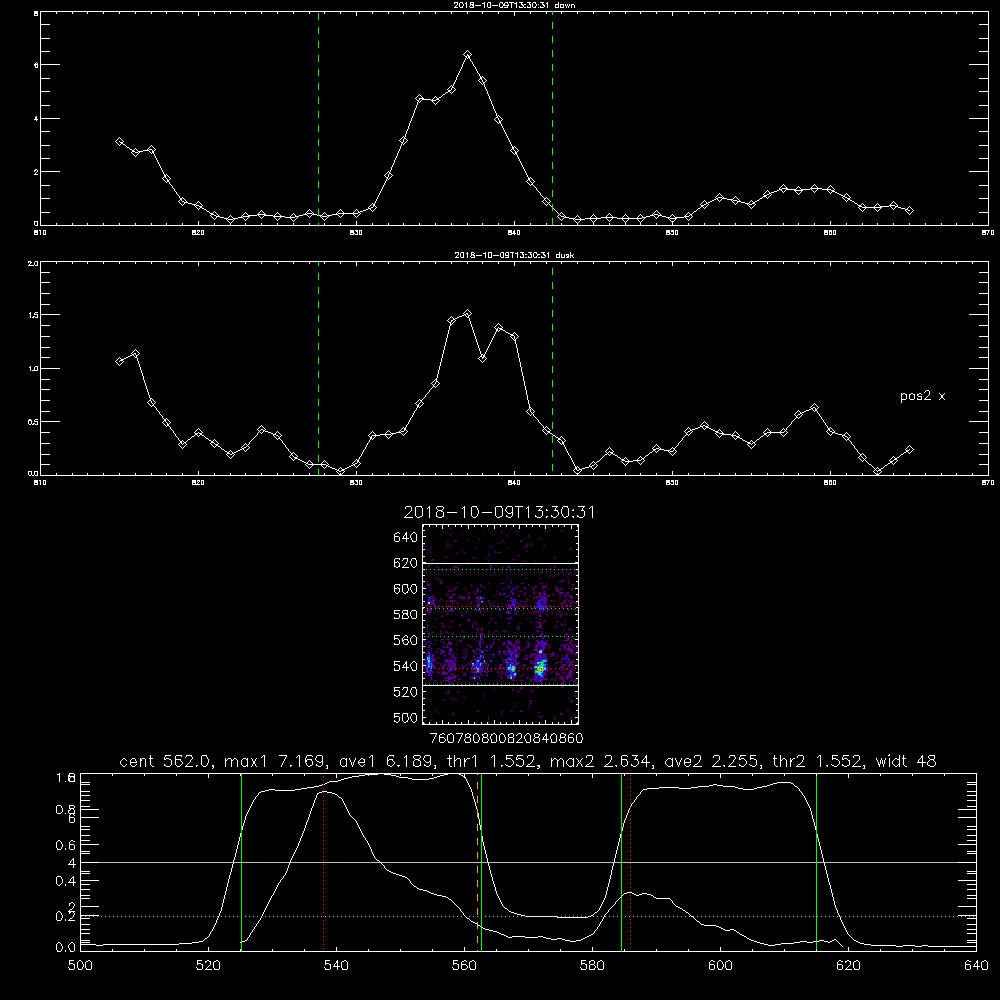Click red dotted line near 586 in bottom plot
The height and width of the screenshot is (1000, 1000).
(x=631, y=861)
